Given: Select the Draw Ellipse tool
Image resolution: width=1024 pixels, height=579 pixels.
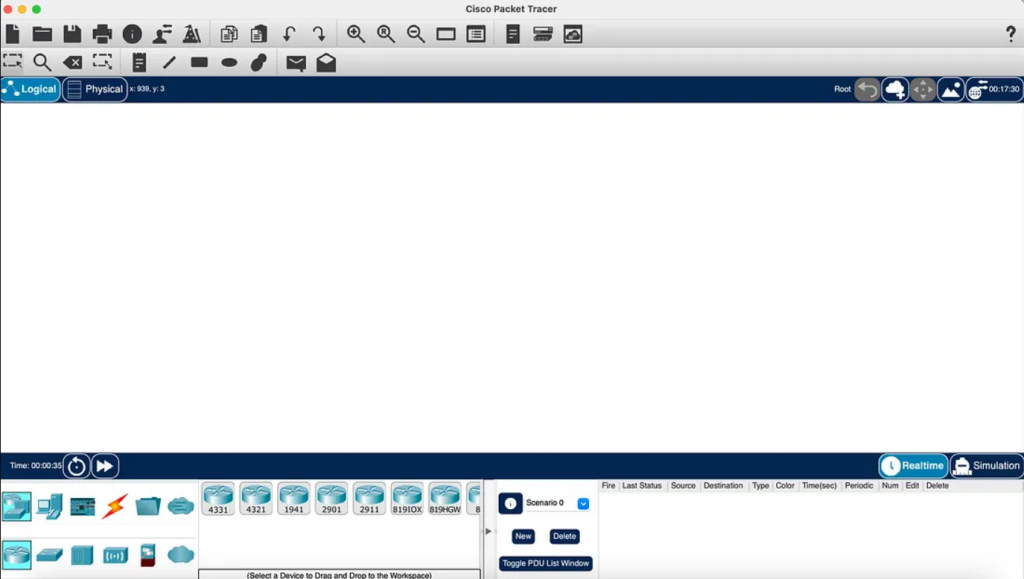Looking at the screenshot, I should tap(229, 63).
